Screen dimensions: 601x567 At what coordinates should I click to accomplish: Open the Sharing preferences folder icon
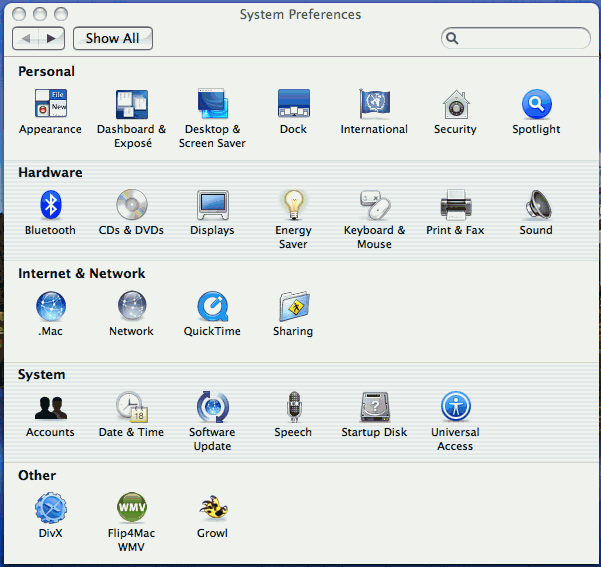click(x=294, y=306)
